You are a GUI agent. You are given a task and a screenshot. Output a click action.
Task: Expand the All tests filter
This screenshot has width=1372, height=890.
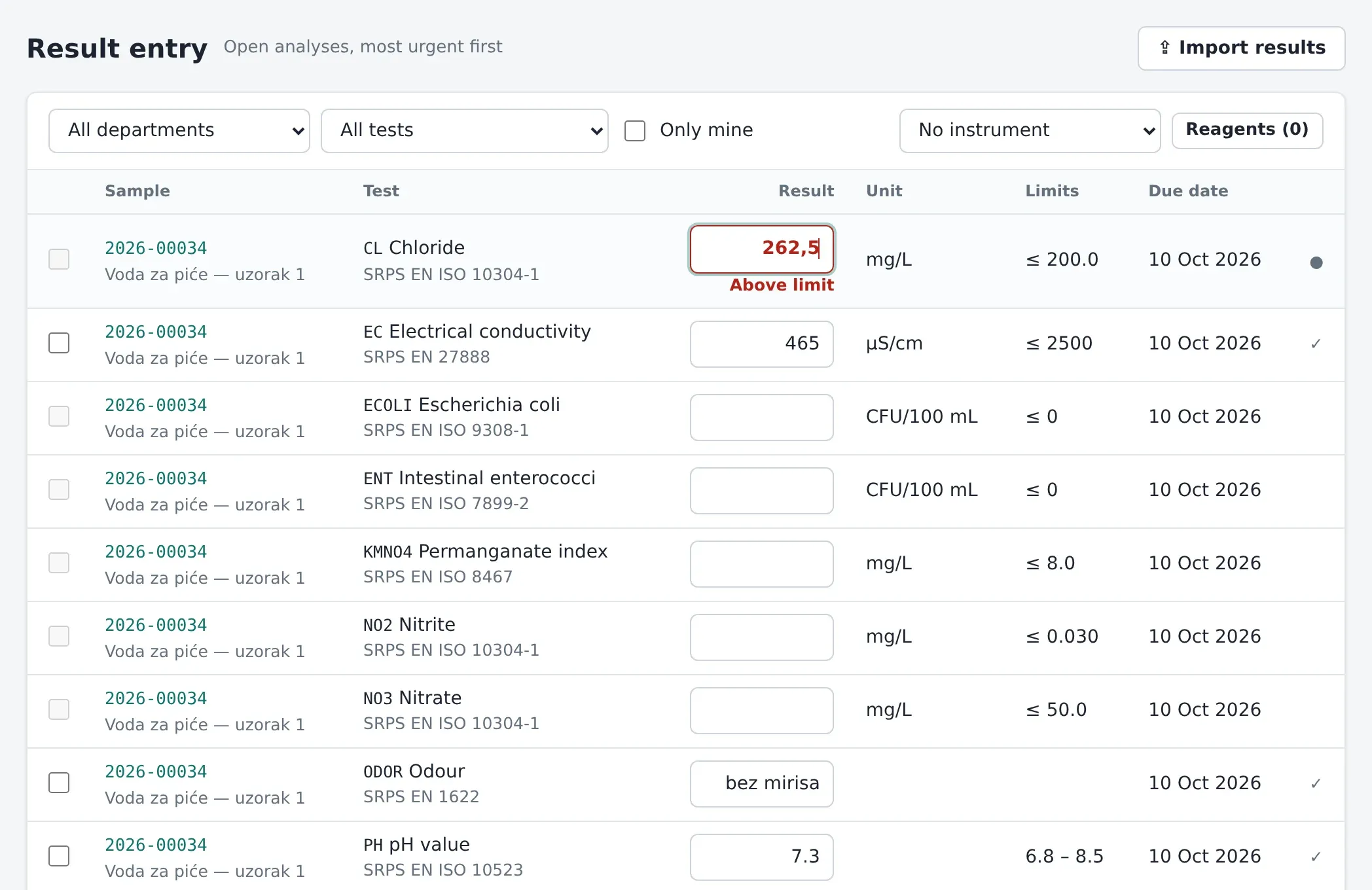pos(465,130)
